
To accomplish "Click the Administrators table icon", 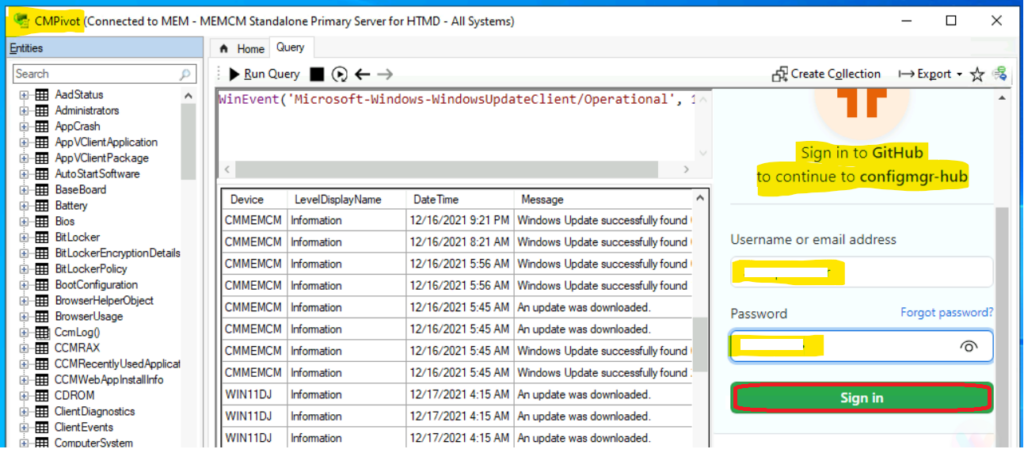I will pyautogui.click(x=41, y=111).
